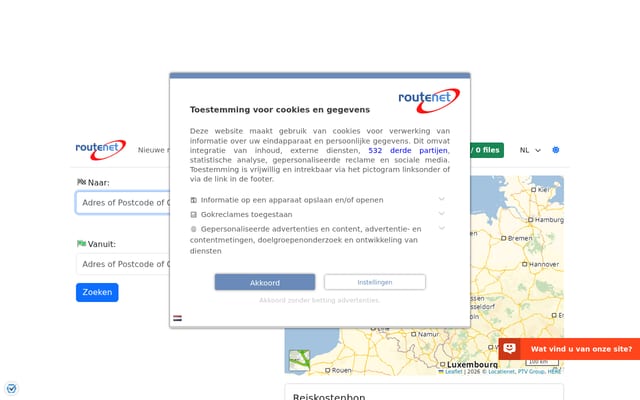
Task: Click Hannover on the map
Action: coord(541,264)
